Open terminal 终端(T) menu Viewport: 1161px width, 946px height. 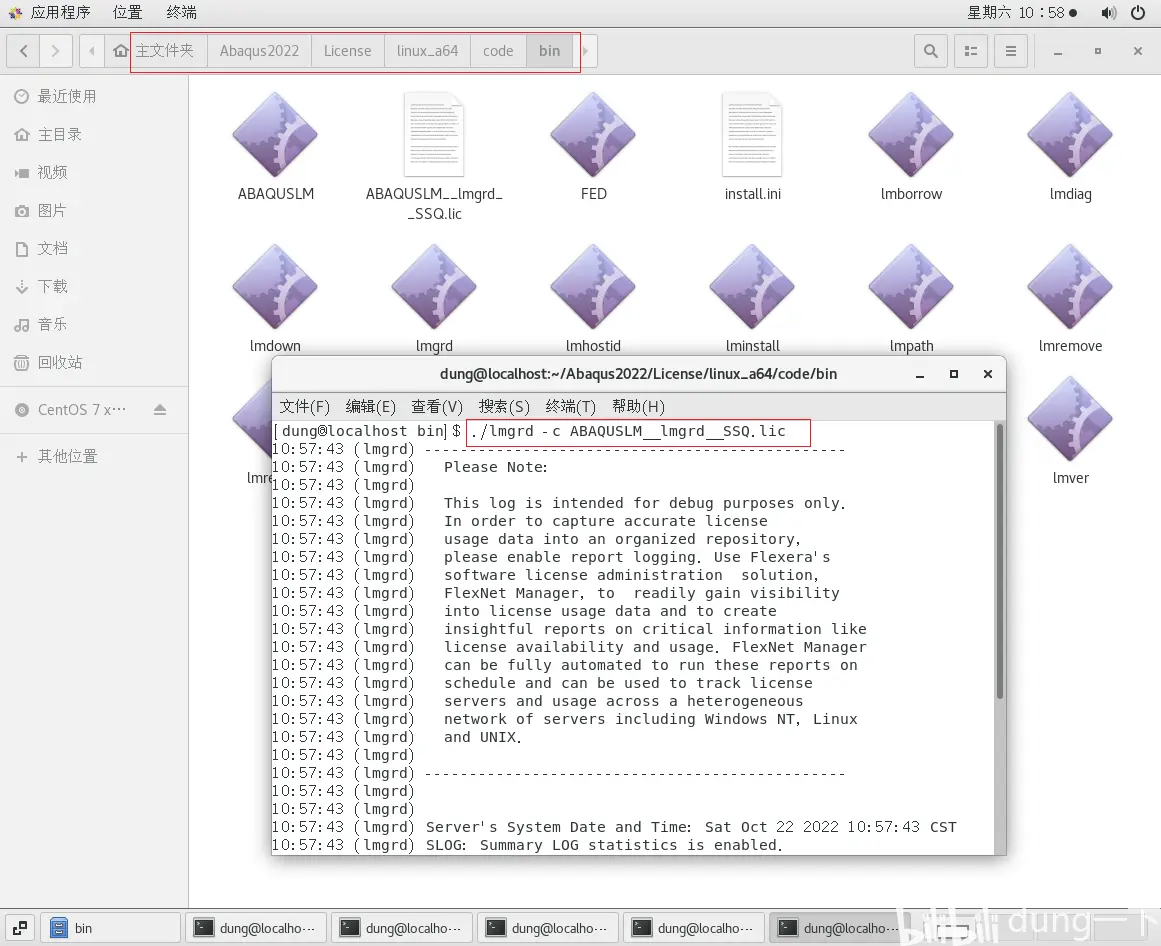[570, 406]
